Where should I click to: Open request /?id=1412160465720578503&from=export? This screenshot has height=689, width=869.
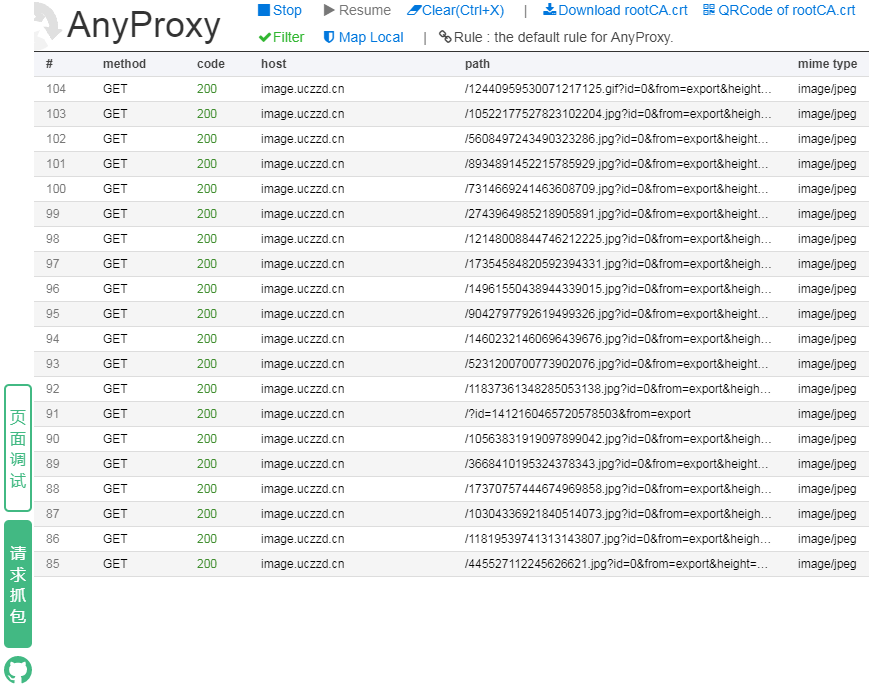click(x=577, y=414)
